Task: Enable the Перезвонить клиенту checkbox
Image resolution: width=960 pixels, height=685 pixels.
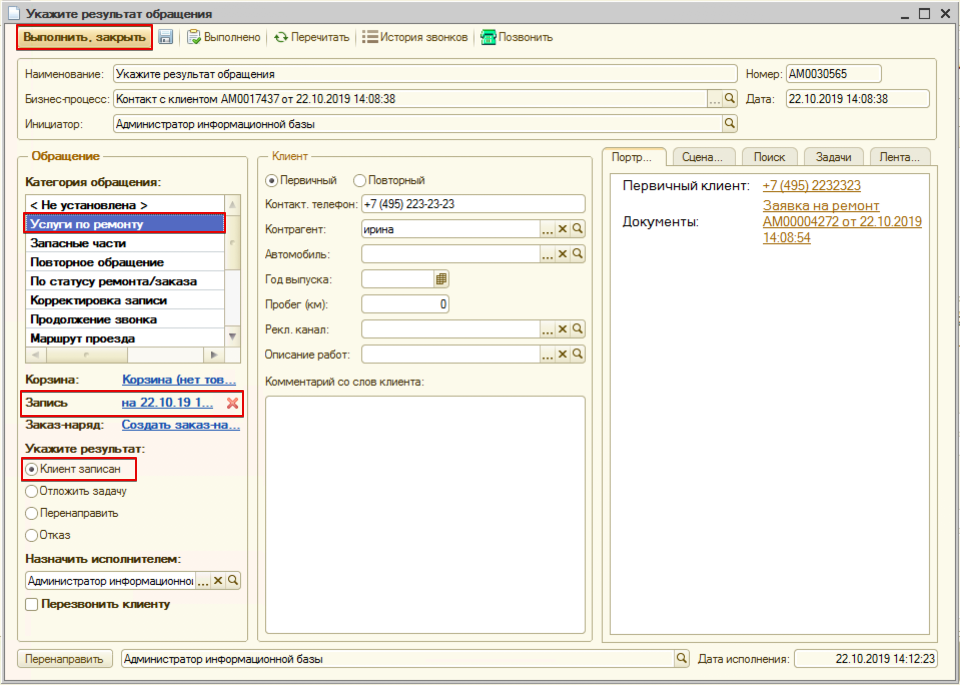Action: tap(32, 604)
